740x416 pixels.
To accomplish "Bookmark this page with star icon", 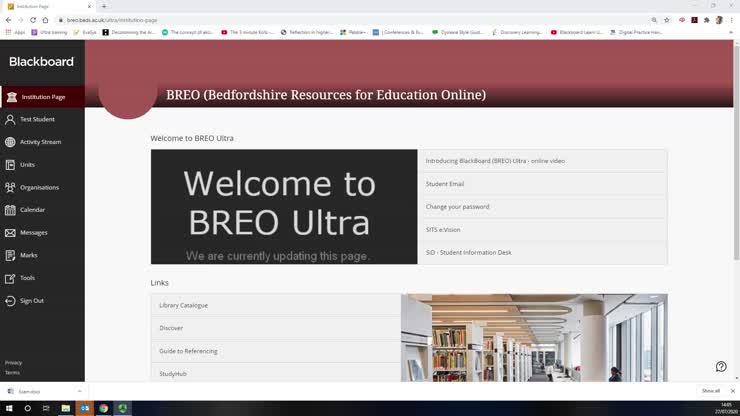I will (x=666, y=20).
